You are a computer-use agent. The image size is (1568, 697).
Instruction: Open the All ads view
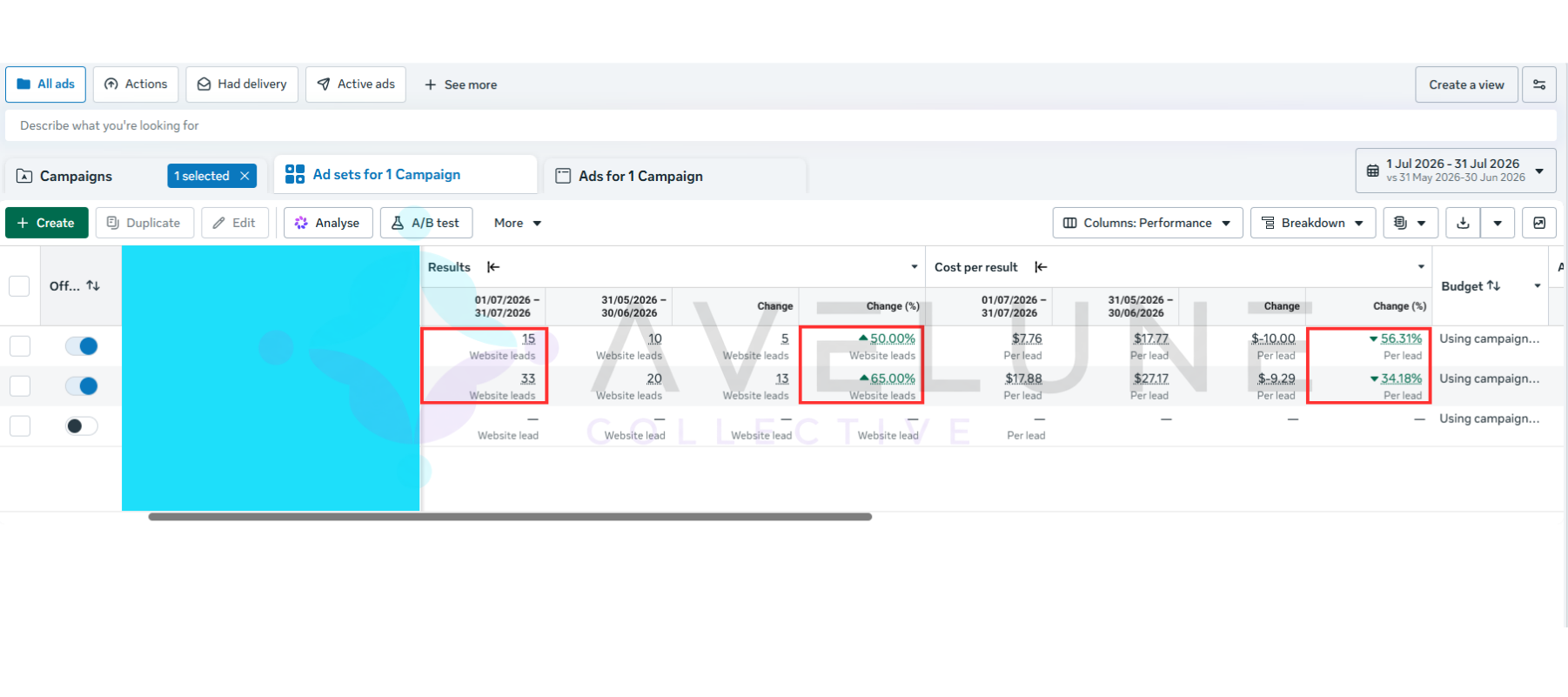click(x=46, y=84)
